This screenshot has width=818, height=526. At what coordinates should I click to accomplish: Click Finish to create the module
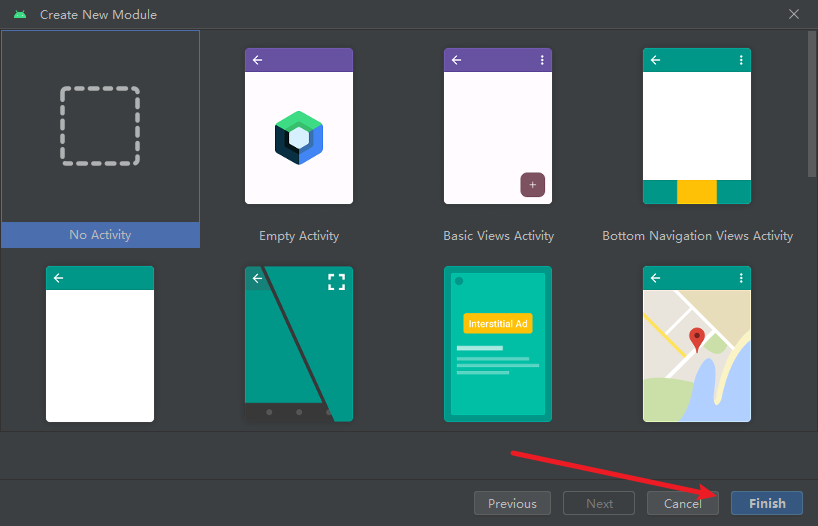(x=767, y=503)
